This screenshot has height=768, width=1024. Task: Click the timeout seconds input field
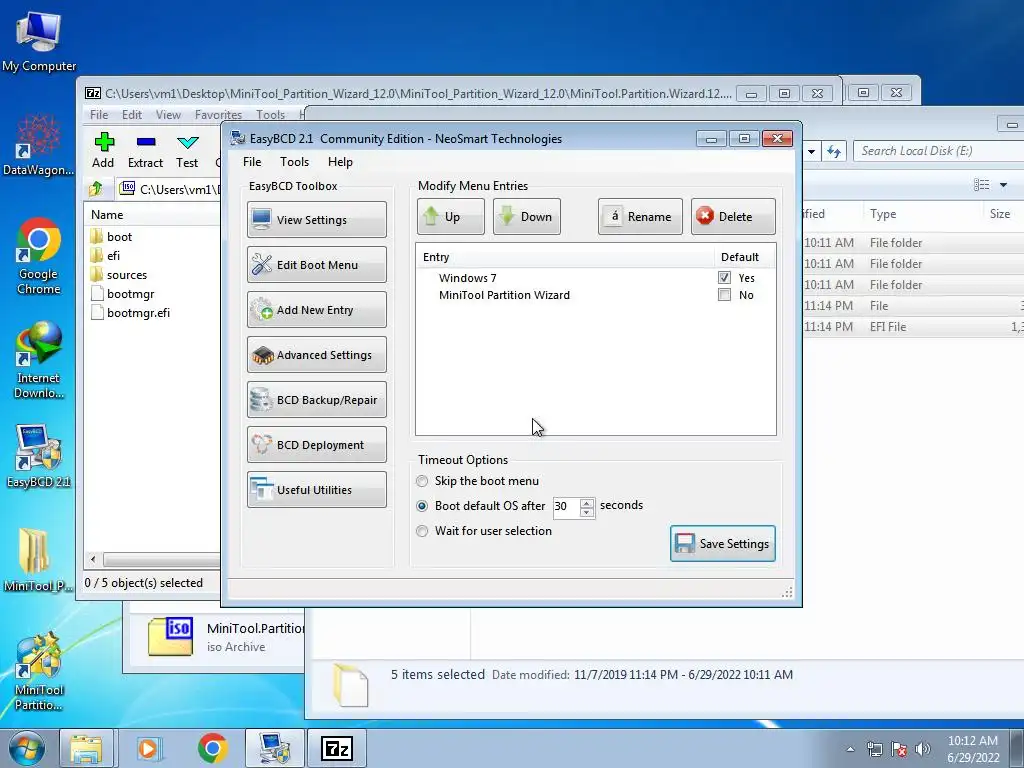pos(566,506)
